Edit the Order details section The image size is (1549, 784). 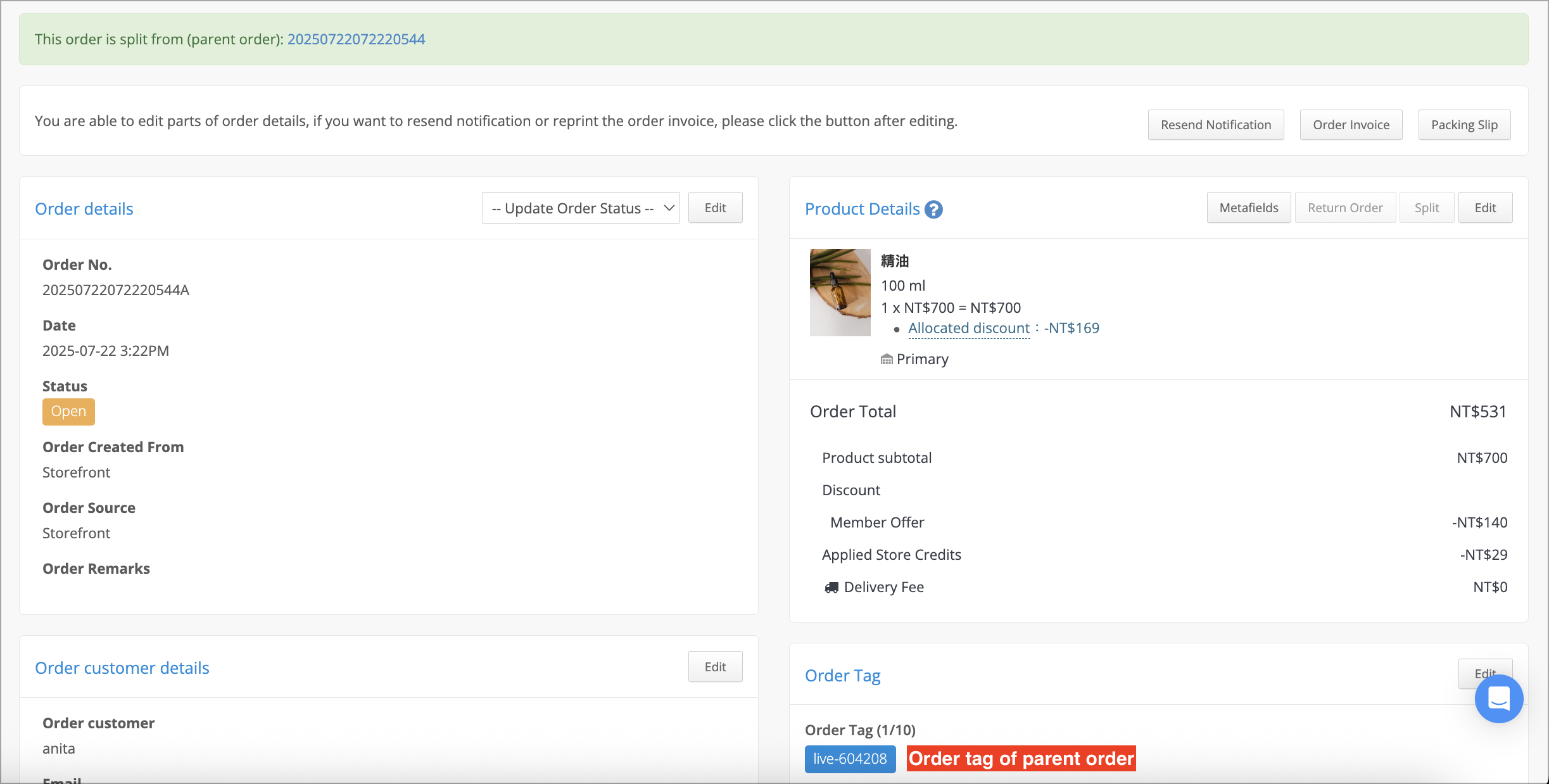pyautogui.click(x=715, y=208)
